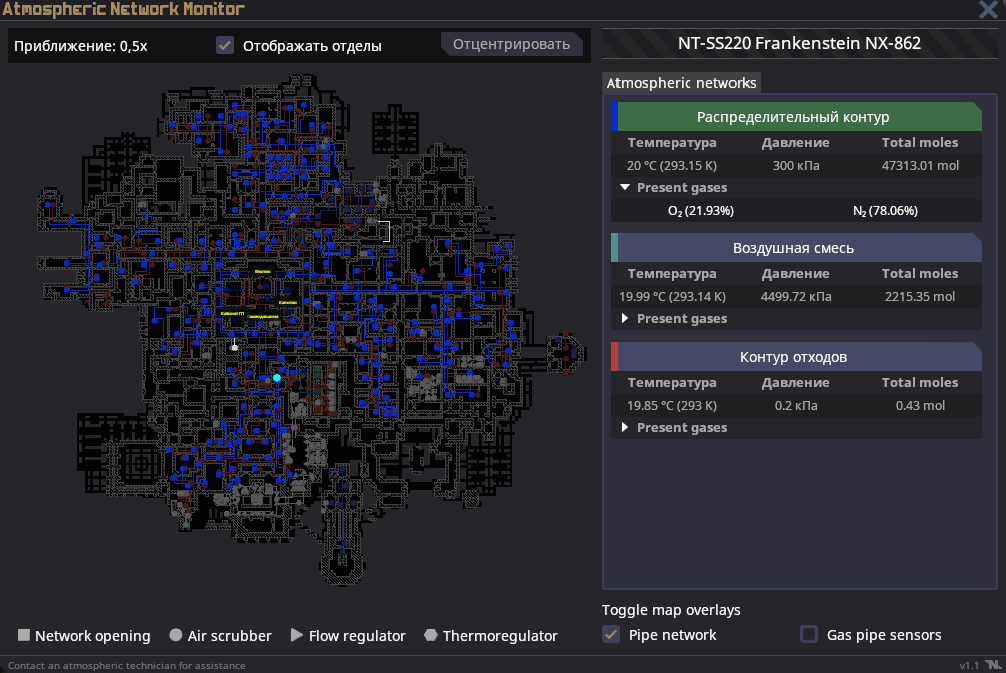Click the yellow Мостик label on map

point(263,271)
